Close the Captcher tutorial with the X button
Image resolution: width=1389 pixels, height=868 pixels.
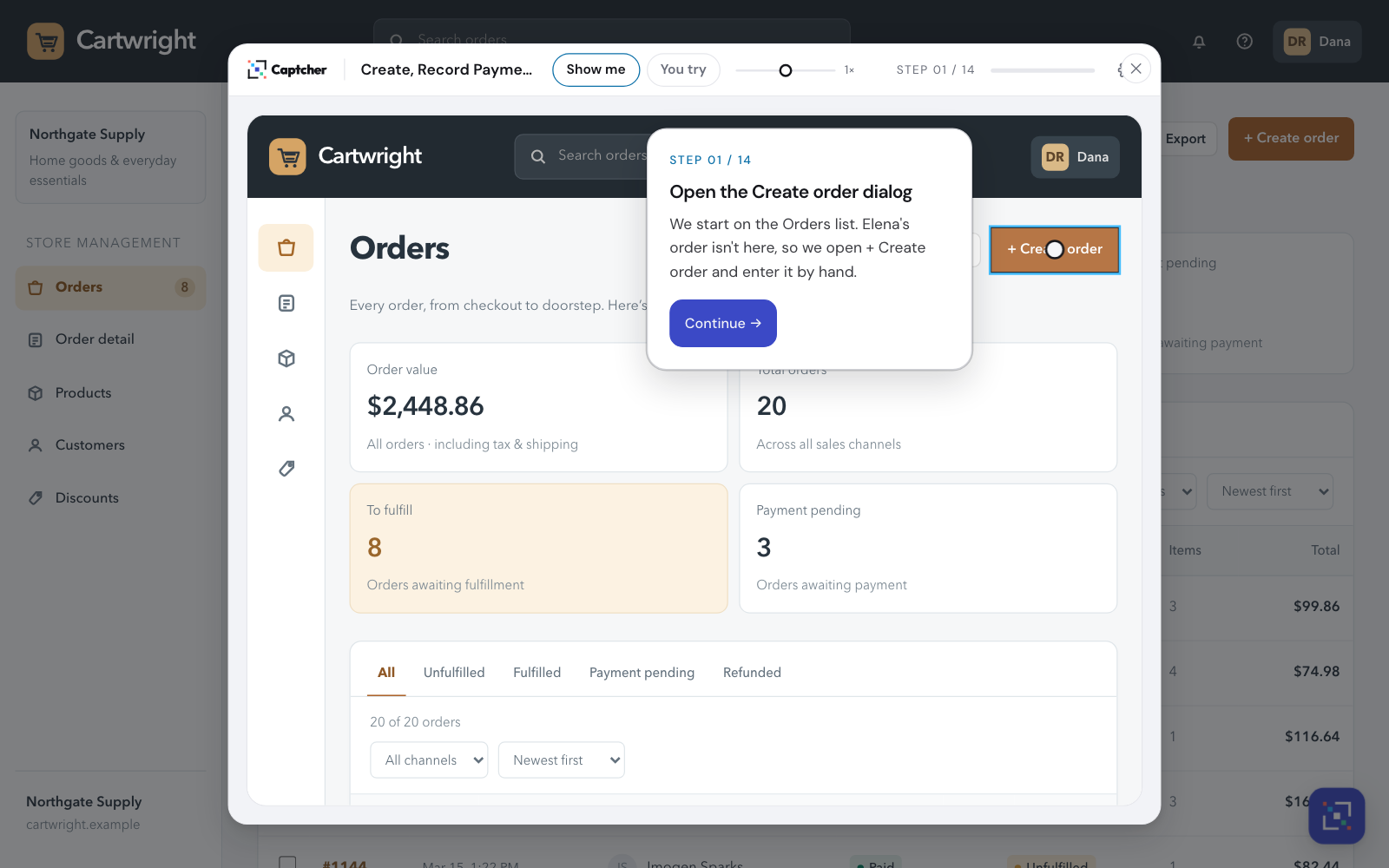(x=1136, y=69)
